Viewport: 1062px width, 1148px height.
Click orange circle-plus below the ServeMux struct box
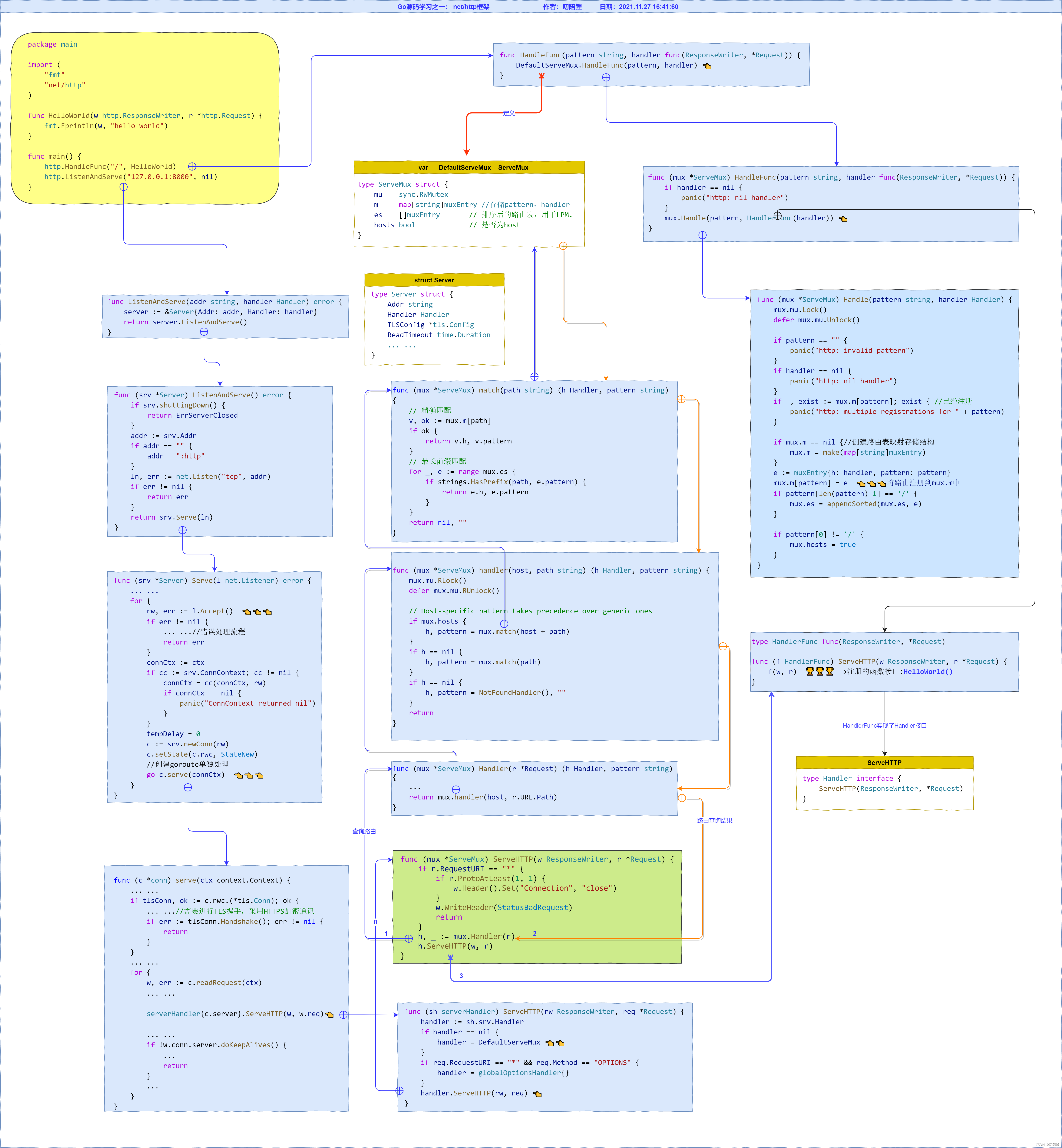[563, 246]
